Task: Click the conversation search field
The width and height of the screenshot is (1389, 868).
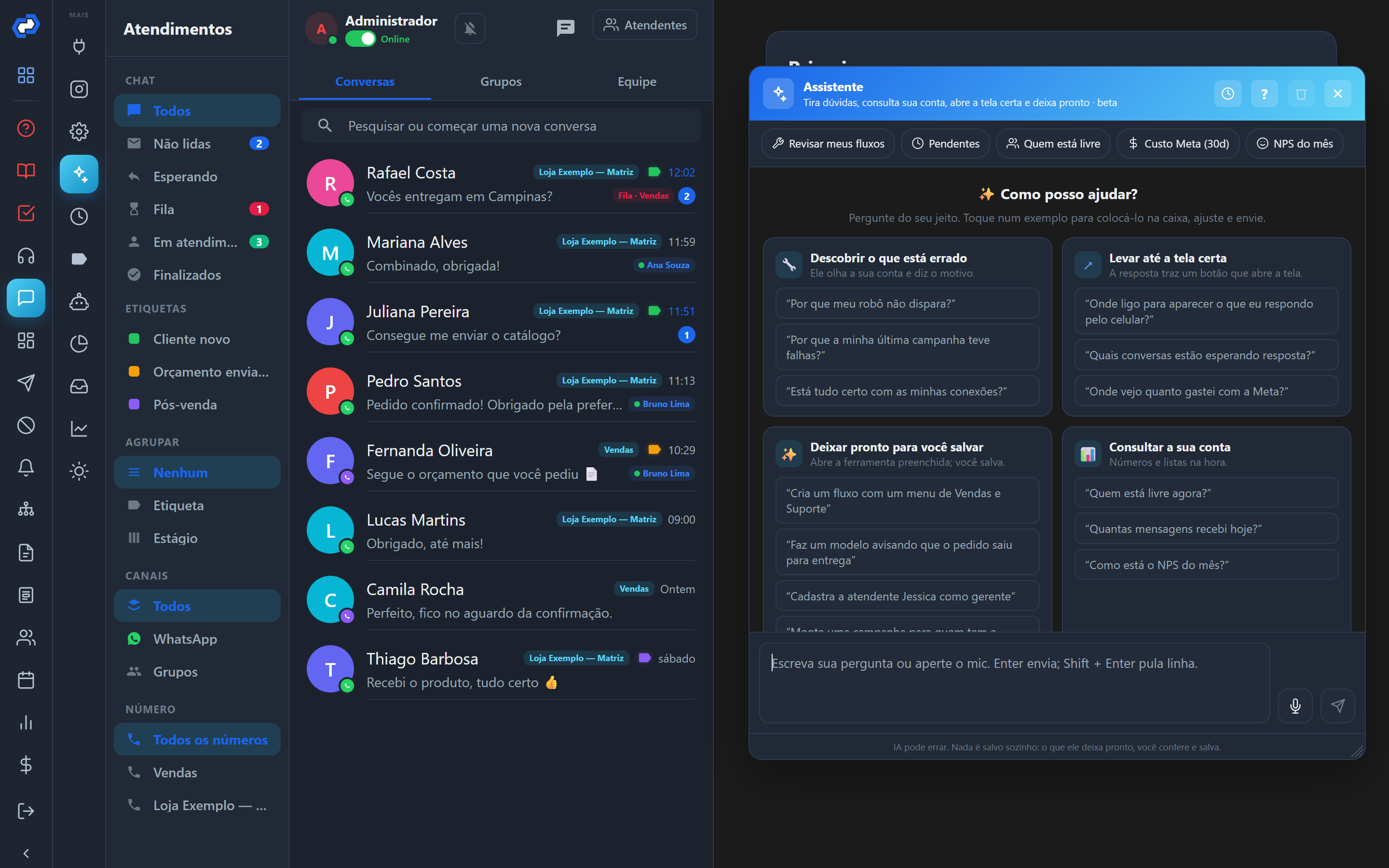Action: [x=501, y=126]
